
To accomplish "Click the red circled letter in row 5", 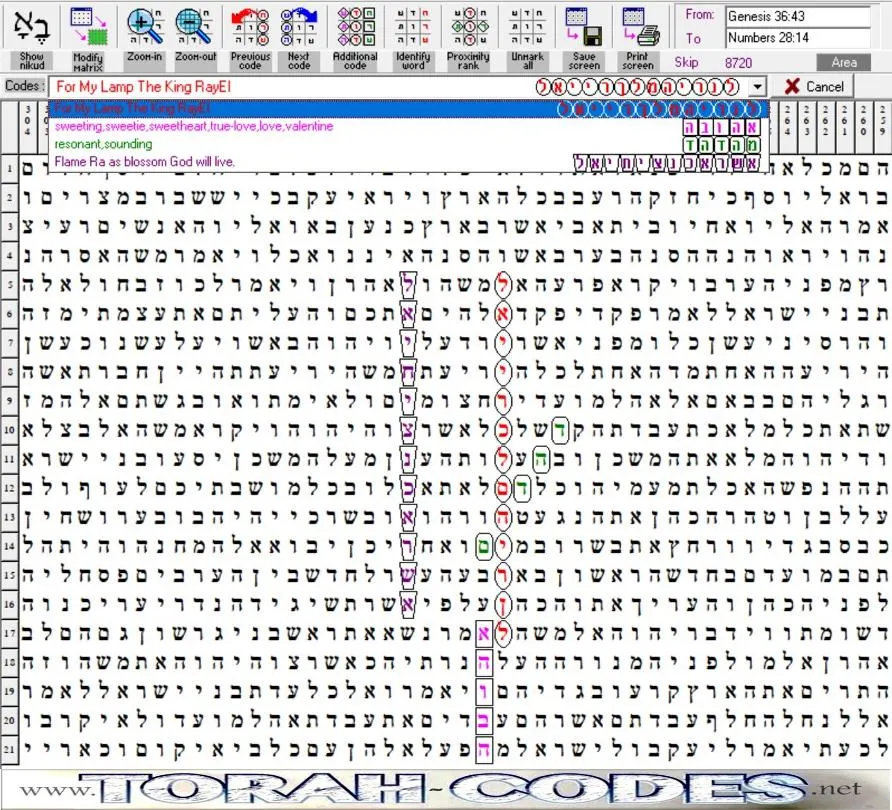I will pos(503,284).
